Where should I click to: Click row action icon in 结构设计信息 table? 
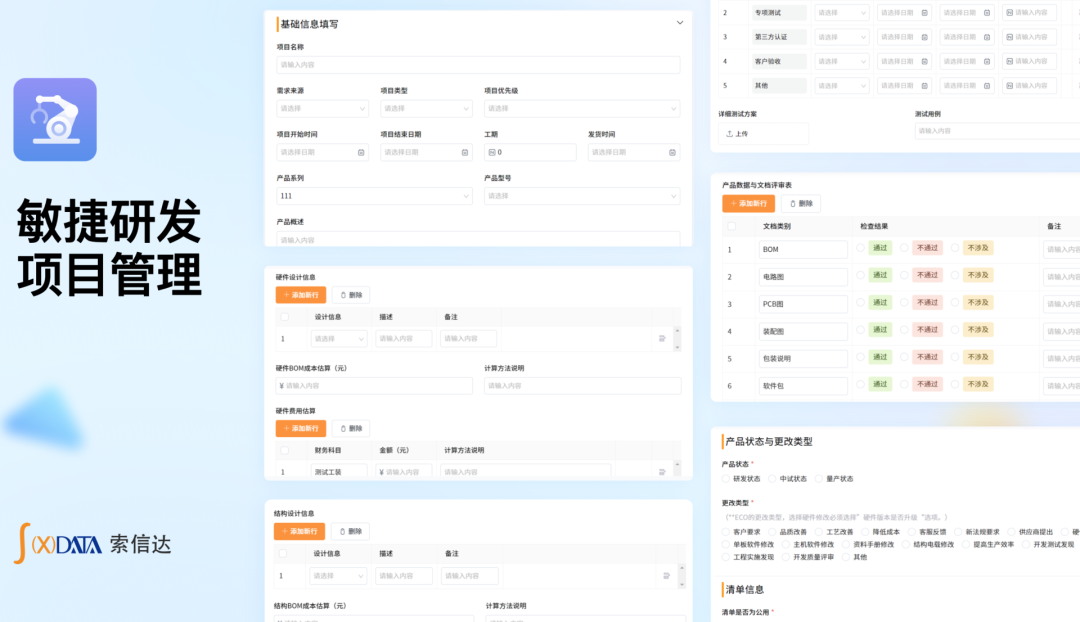662,576
